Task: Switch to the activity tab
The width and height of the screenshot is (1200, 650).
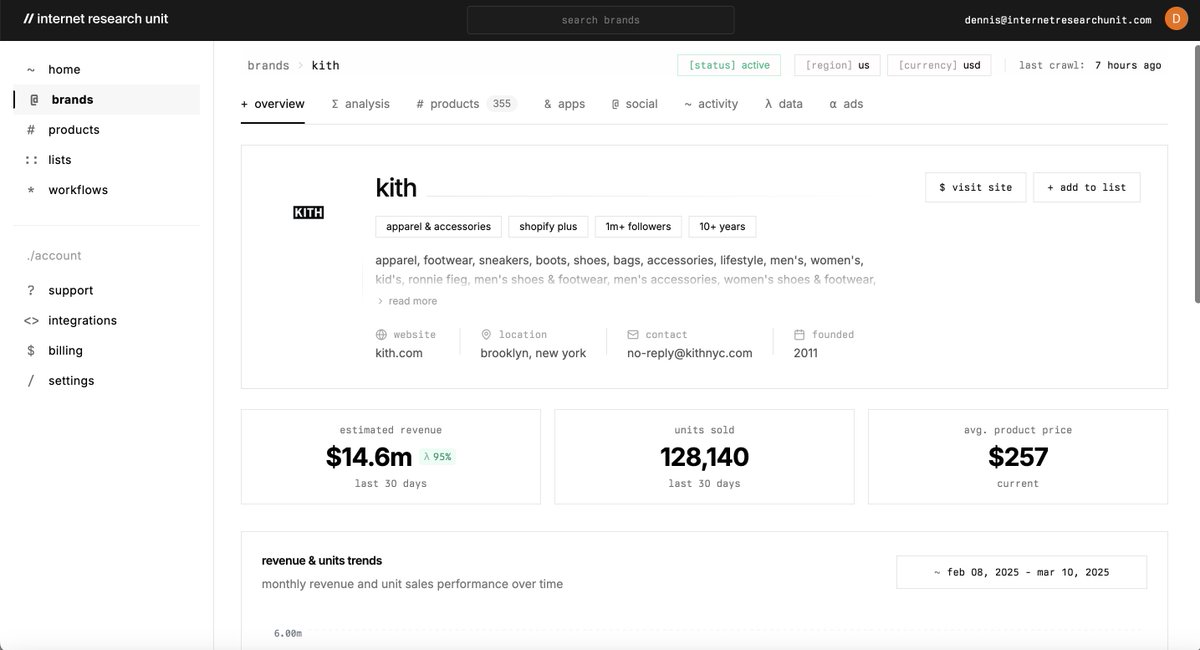Action: tap(711, 104)
